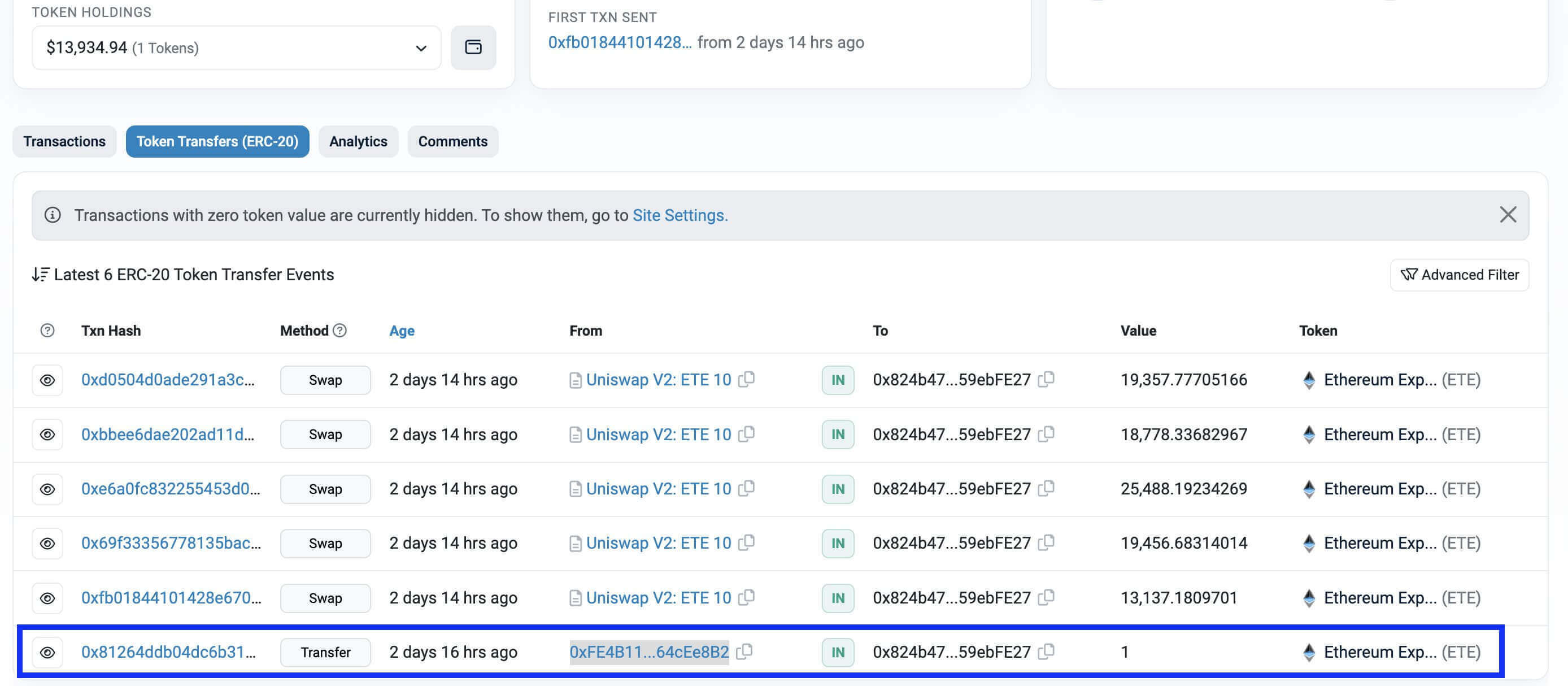Copy To address in the Transfer row
Screen dimensions: 1568x686
tap(1046, 652)
